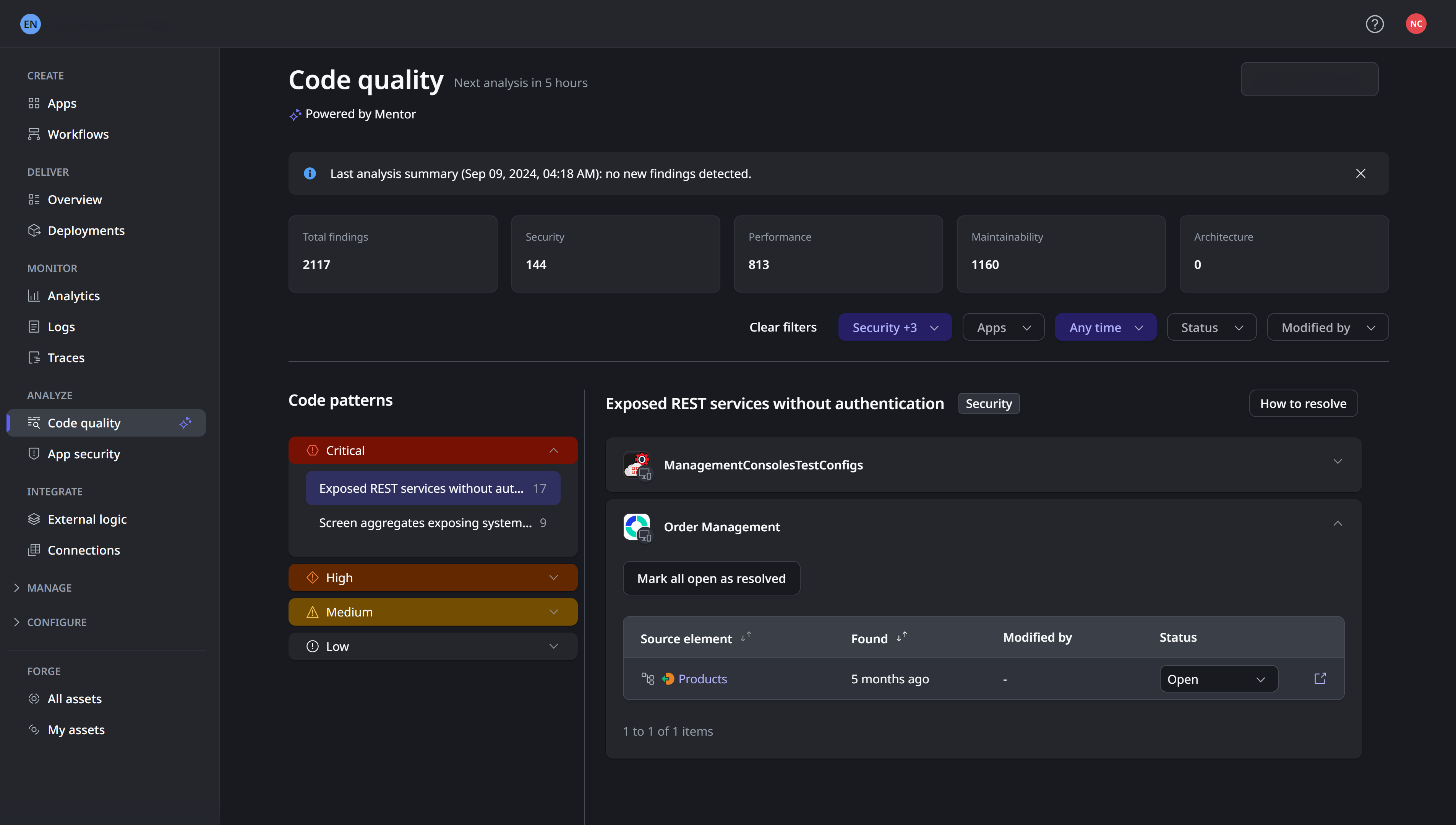Sort by Found column arrows
1456x825 pixels.
[902, 637]
